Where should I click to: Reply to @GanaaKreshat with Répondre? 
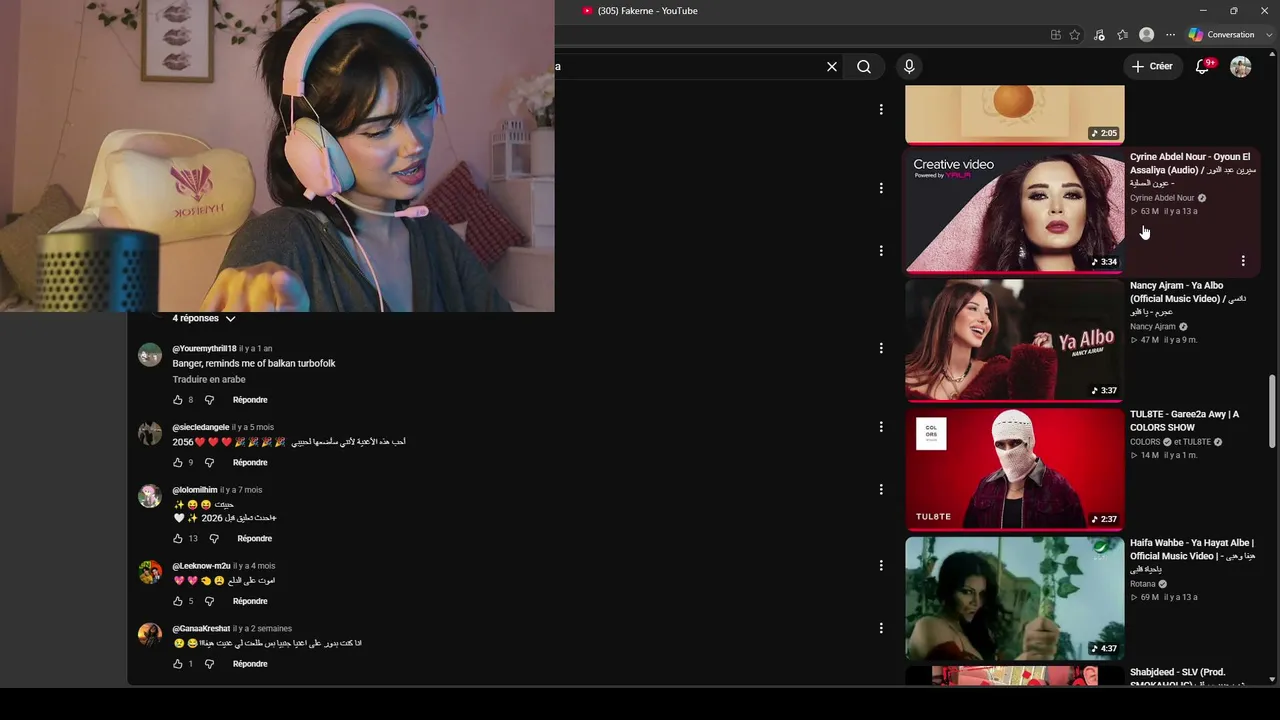(x=250, y=664)
